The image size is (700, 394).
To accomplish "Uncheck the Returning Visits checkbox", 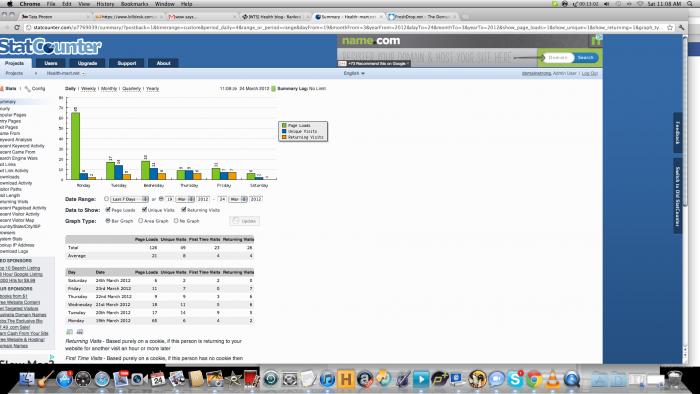I will click(183, 209).
